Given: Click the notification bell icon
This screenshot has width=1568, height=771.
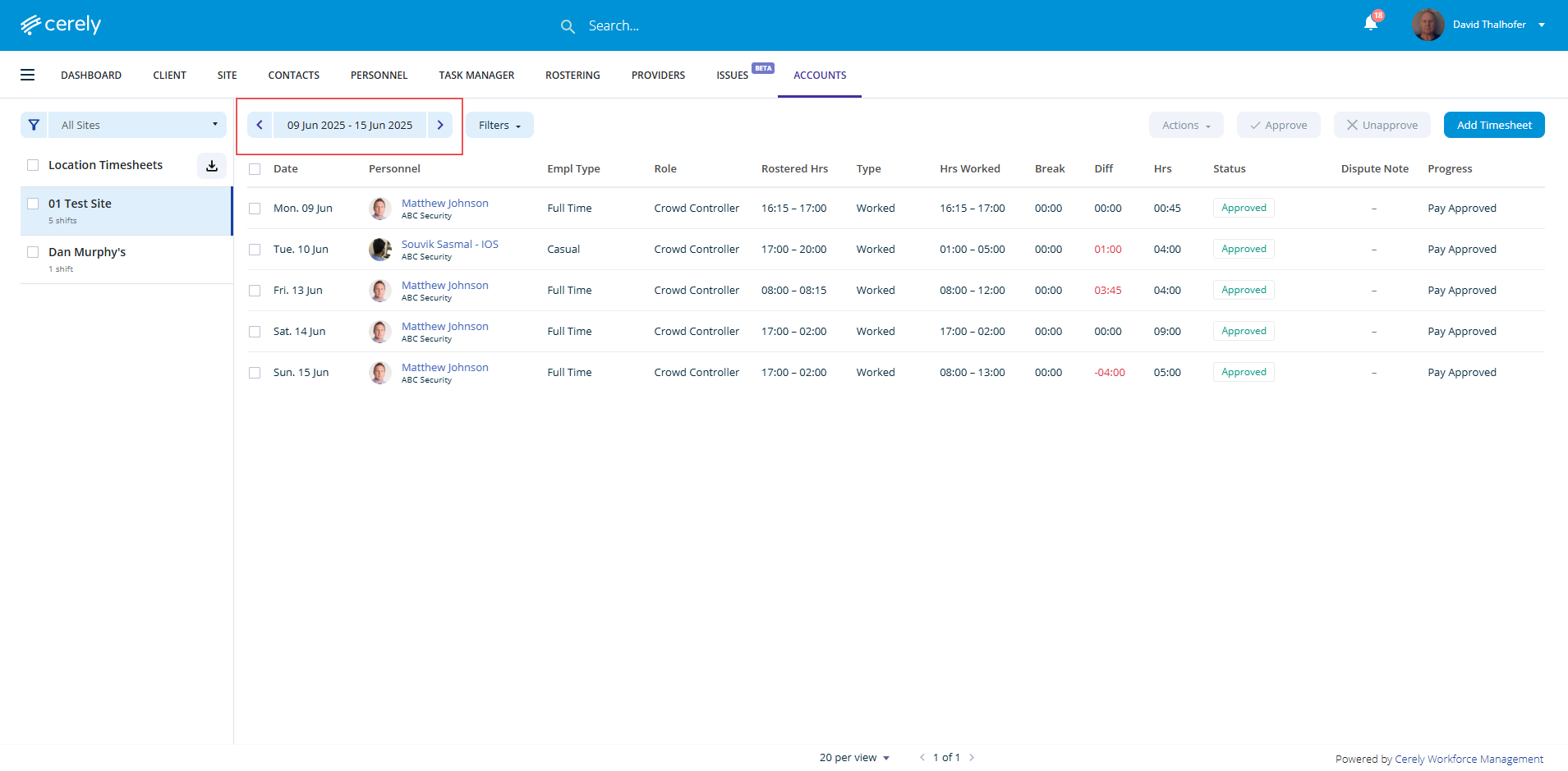Looking at the screenshot, I should 1370,24.
